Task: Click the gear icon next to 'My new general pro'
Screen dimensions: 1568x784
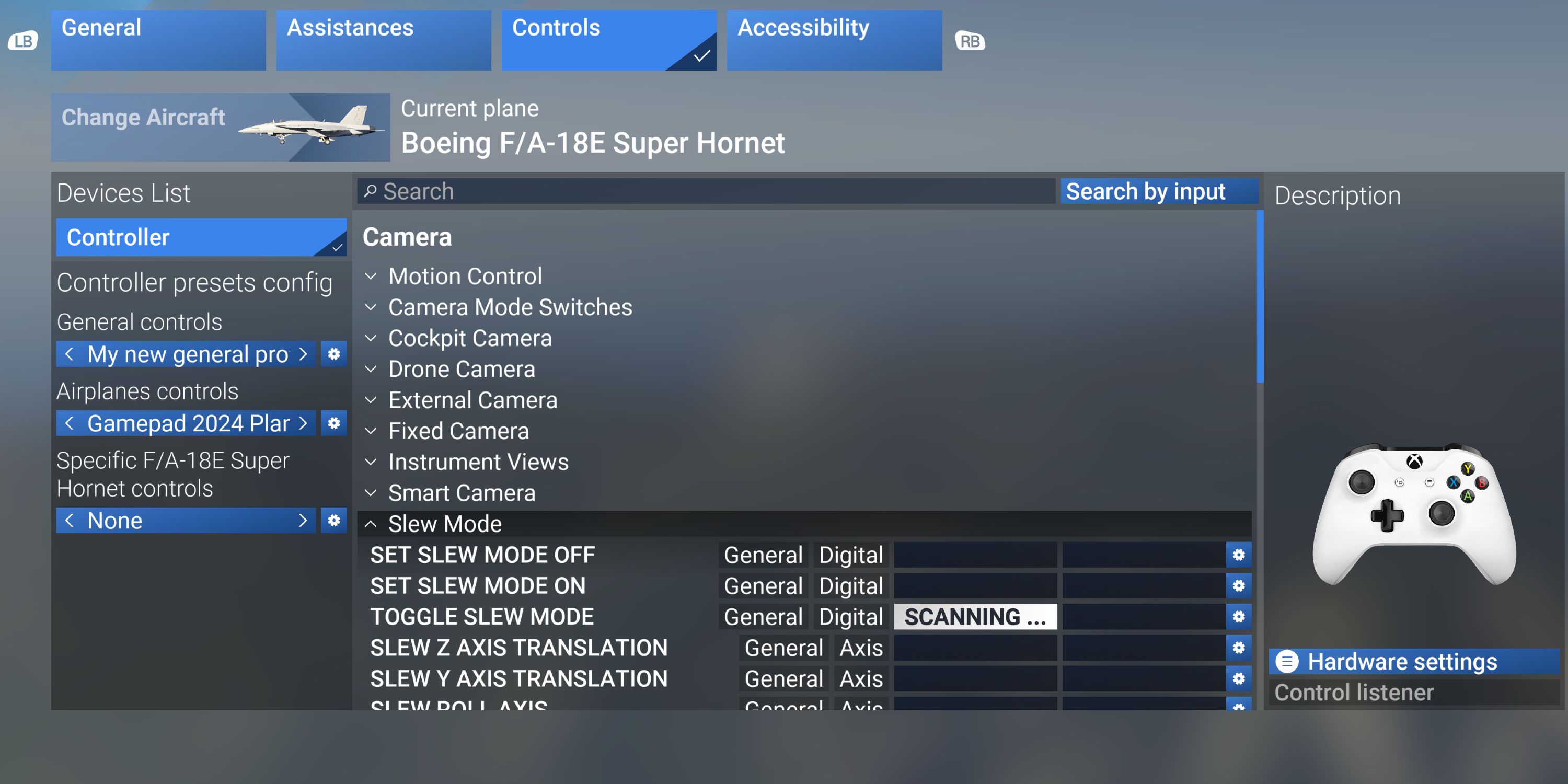Action: point(334,354)
